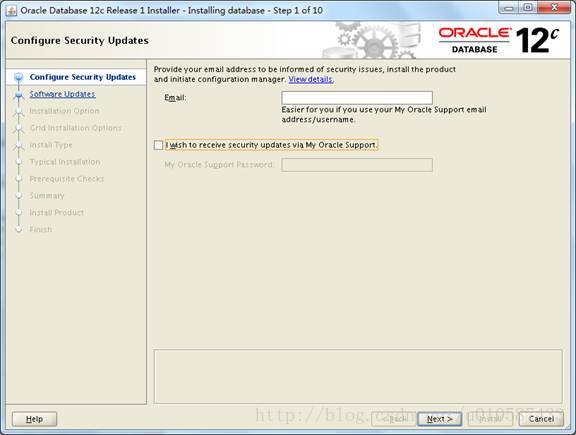
Task: Select the Prerequisite Checks step
Action: point(66,179)
